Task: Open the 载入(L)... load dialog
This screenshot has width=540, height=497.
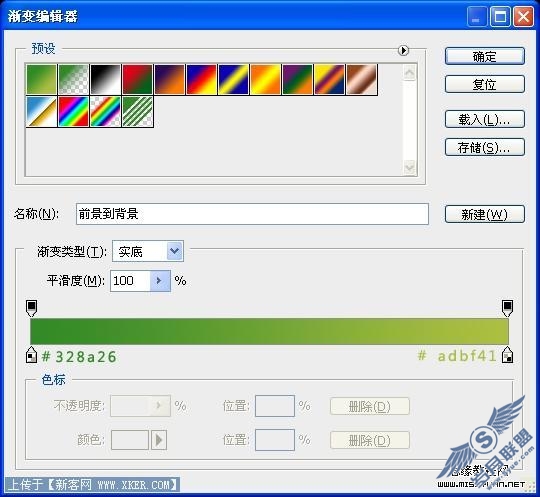Action: pos(485,119)
